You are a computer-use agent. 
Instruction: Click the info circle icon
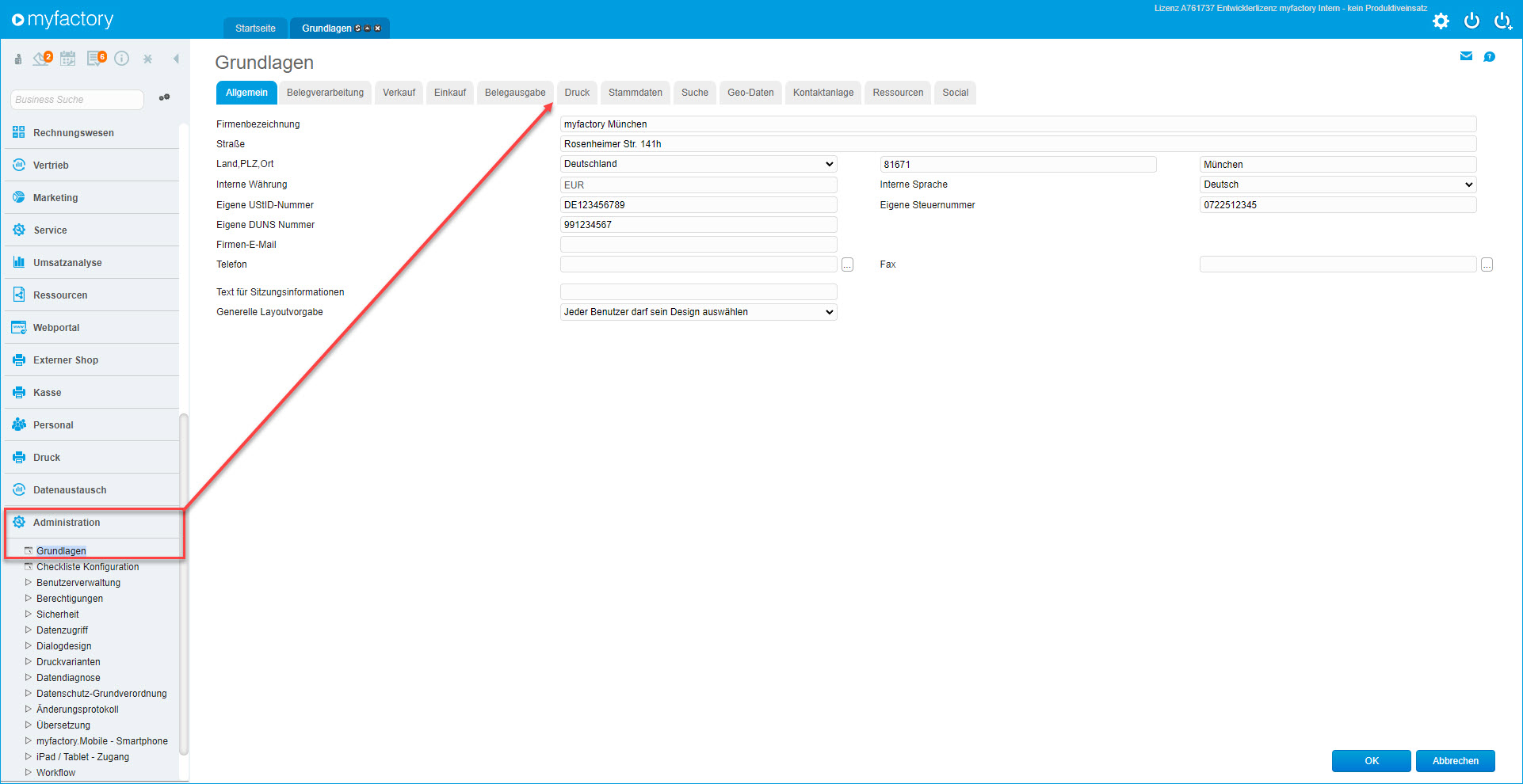[121, 59]
